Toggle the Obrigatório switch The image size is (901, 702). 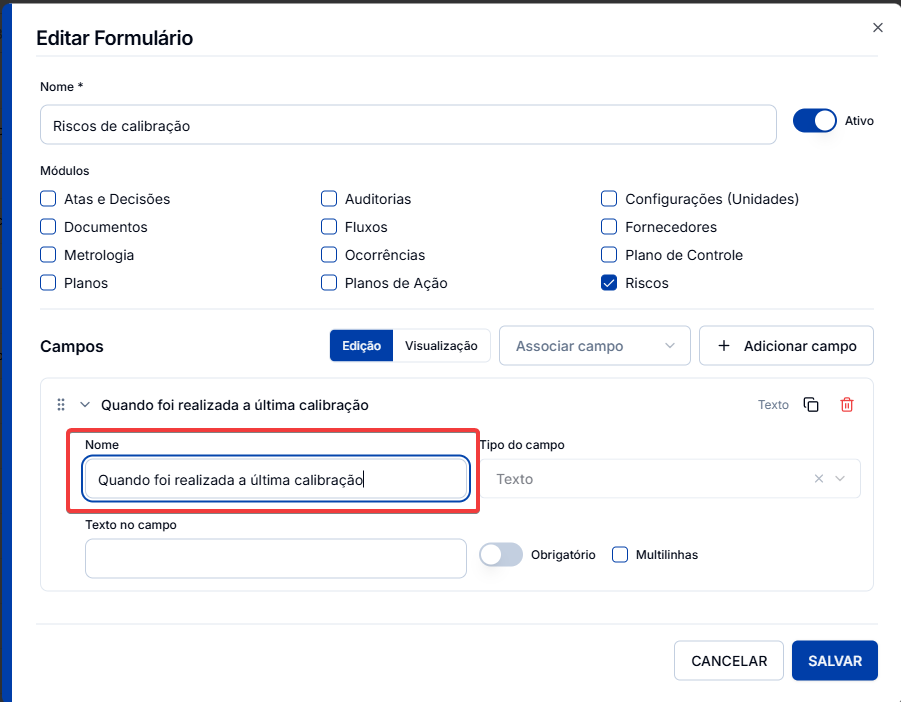501,555
